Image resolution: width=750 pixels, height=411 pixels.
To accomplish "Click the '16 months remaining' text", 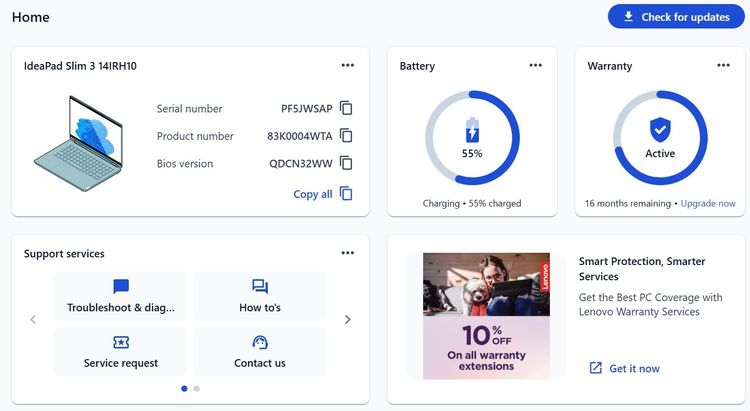I will point(628,203).
